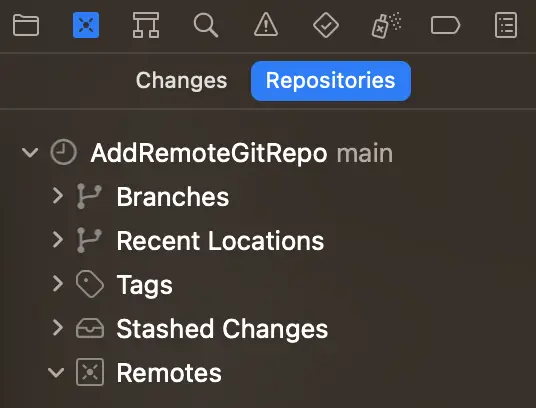Image resolution: width=536 pixels, height=408 pixels.
Task: Open the Symbol navigator hierarchy icon
Action: pyautogui.click(x=146, y=25)
